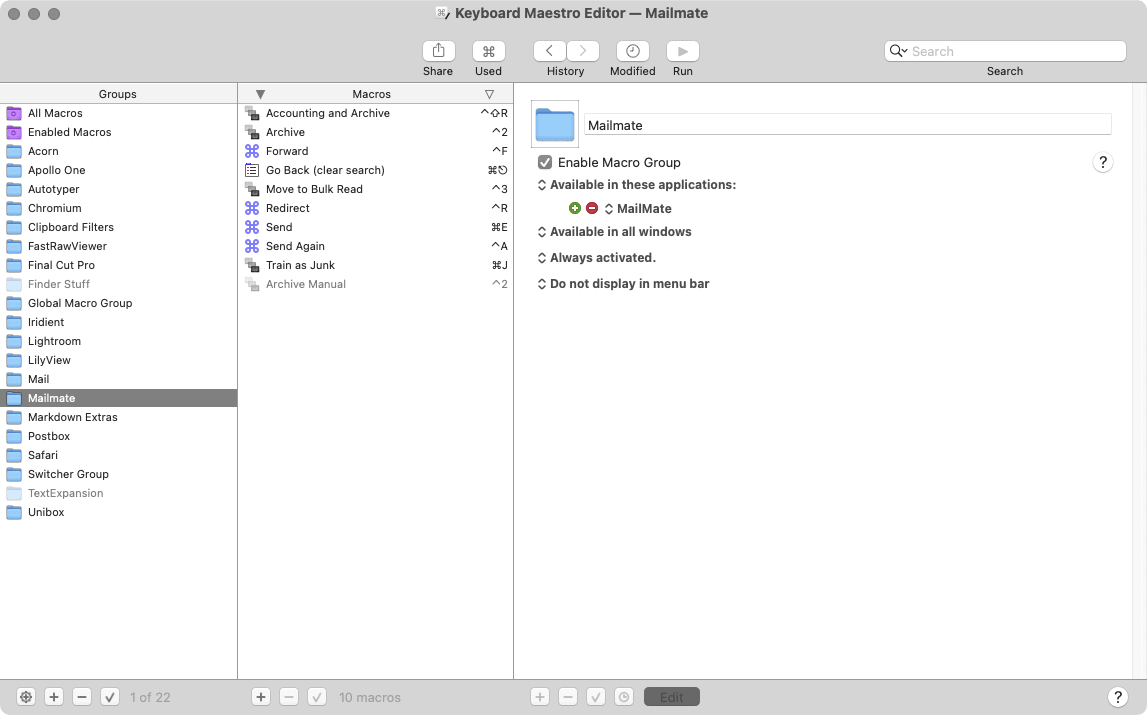Click the Edit button

click(672, 697)
